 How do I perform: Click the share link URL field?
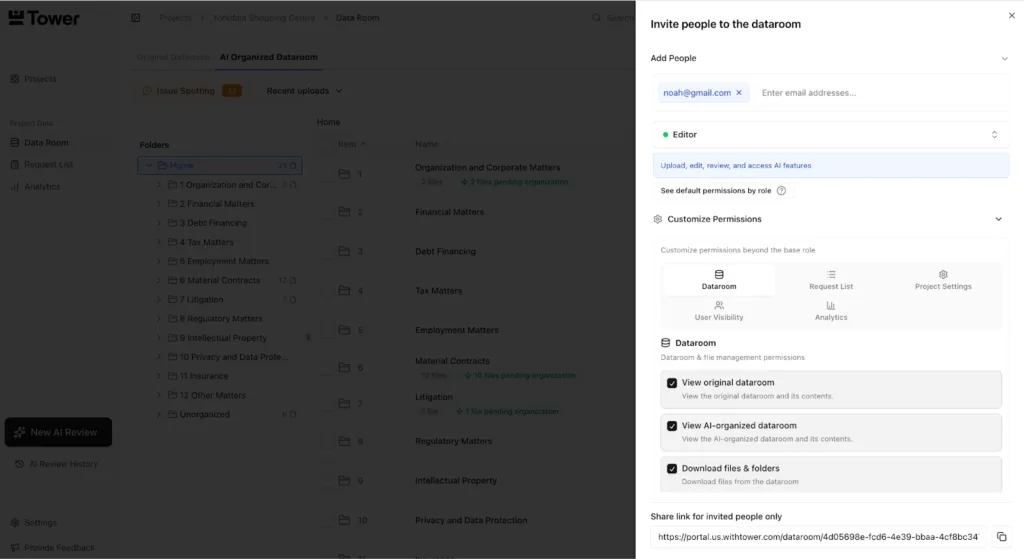pyautogui.click(x=818, y=537)
